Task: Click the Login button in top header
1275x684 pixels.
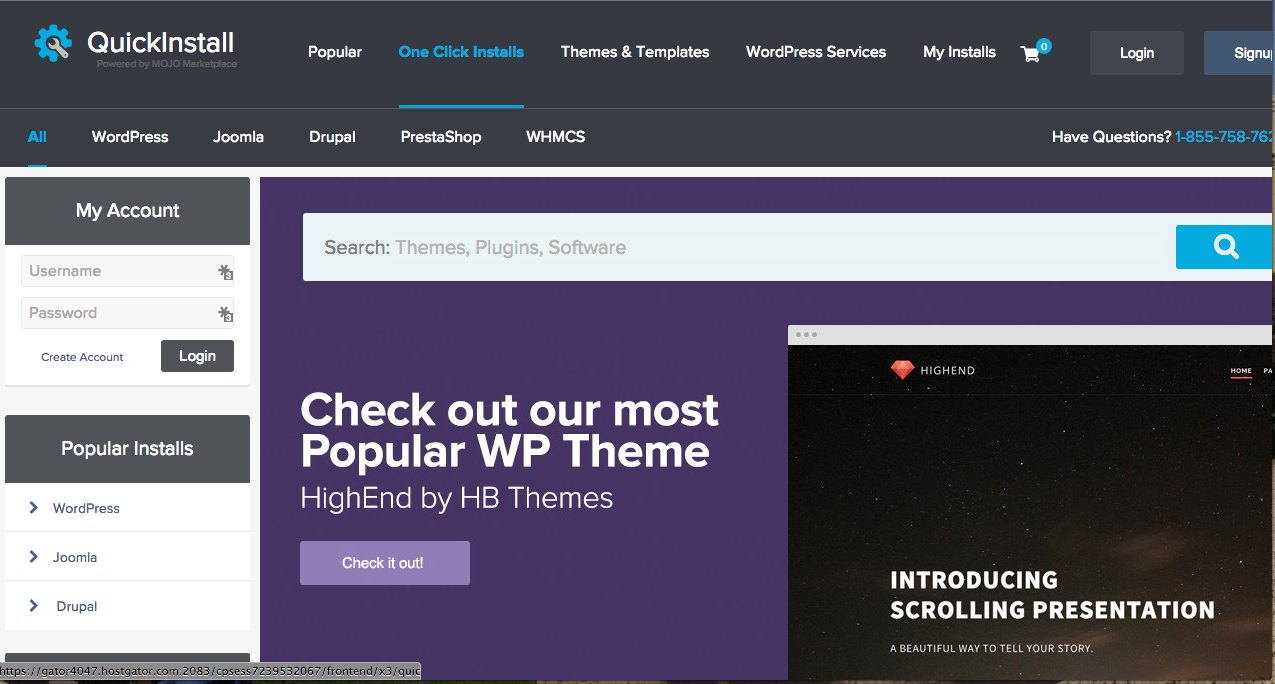Action: [1136, 53]
